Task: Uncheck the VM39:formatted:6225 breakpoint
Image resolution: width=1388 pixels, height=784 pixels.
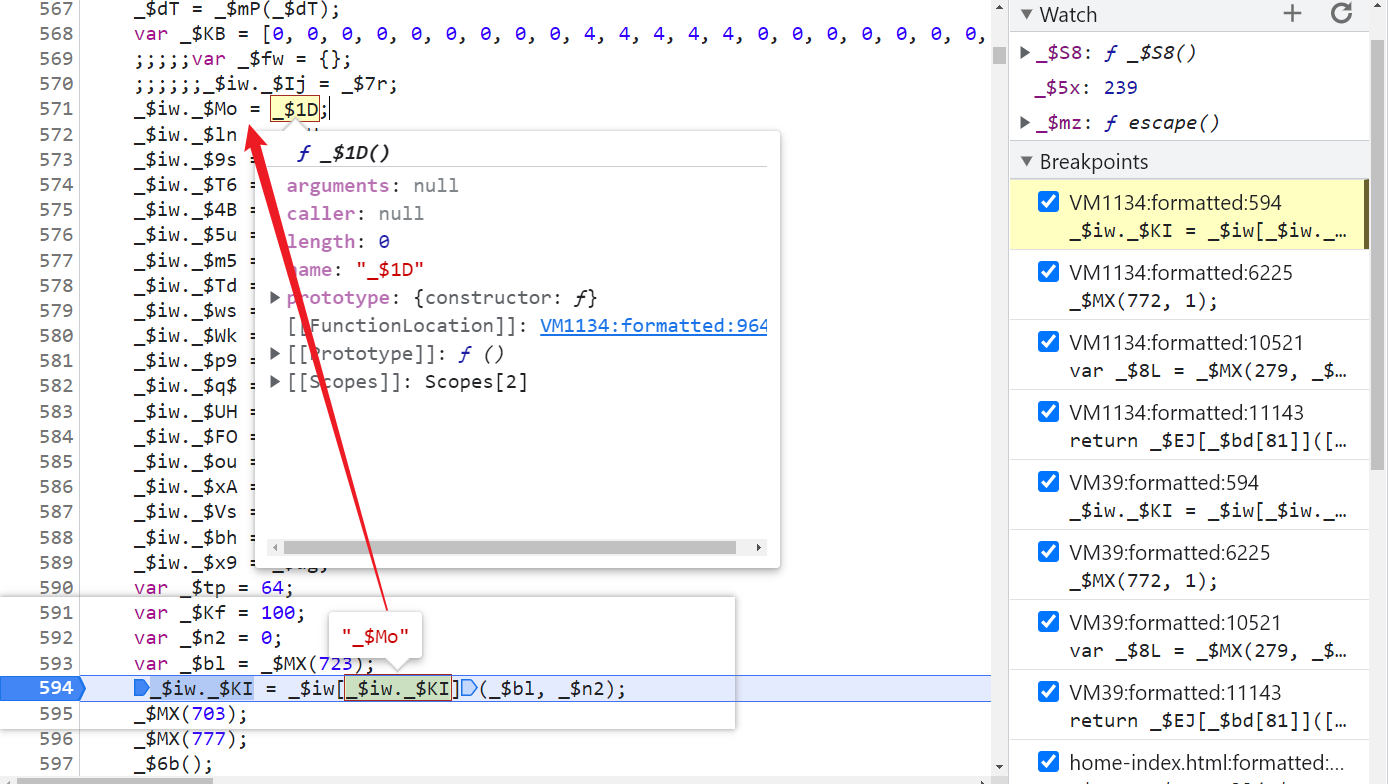Action: 1048,552
